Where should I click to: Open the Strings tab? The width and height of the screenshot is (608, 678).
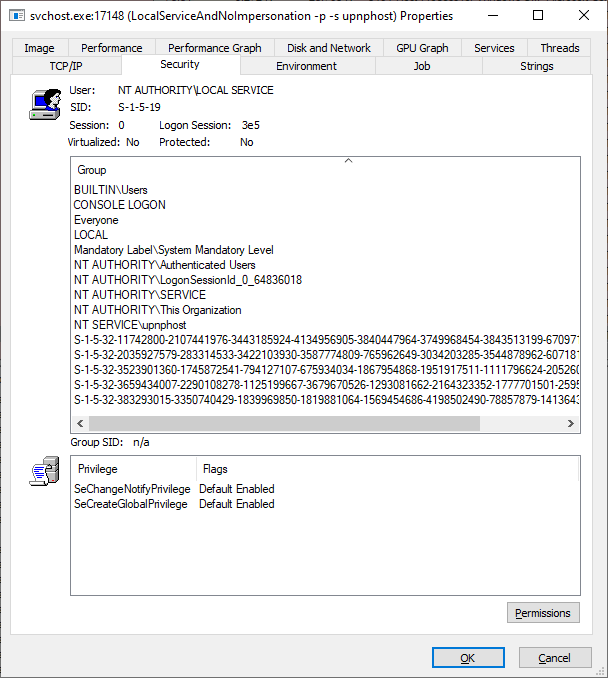point(536,66)
